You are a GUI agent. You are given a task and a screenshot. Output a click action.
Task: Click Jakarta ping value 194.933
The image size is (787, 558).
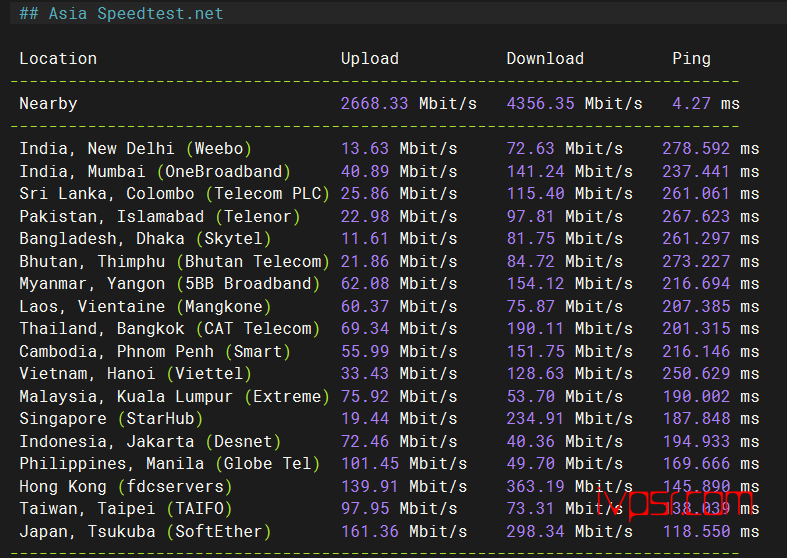click(x=696, y=443)
